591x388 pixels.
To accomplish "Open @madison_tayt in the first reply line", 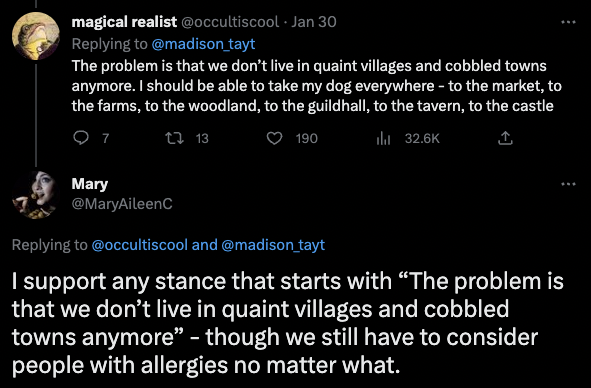I will point(203,44).
